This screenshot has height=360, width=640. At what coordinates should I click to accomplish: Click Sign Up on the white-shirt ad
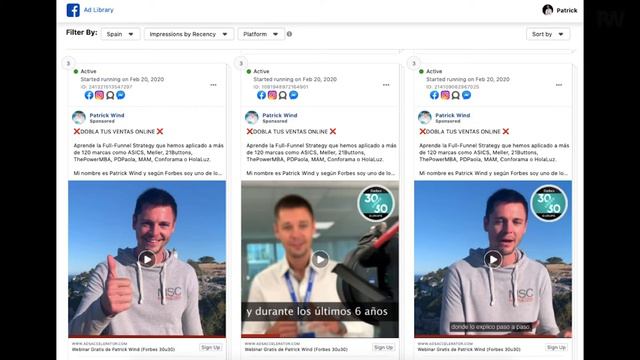[384, 347]
